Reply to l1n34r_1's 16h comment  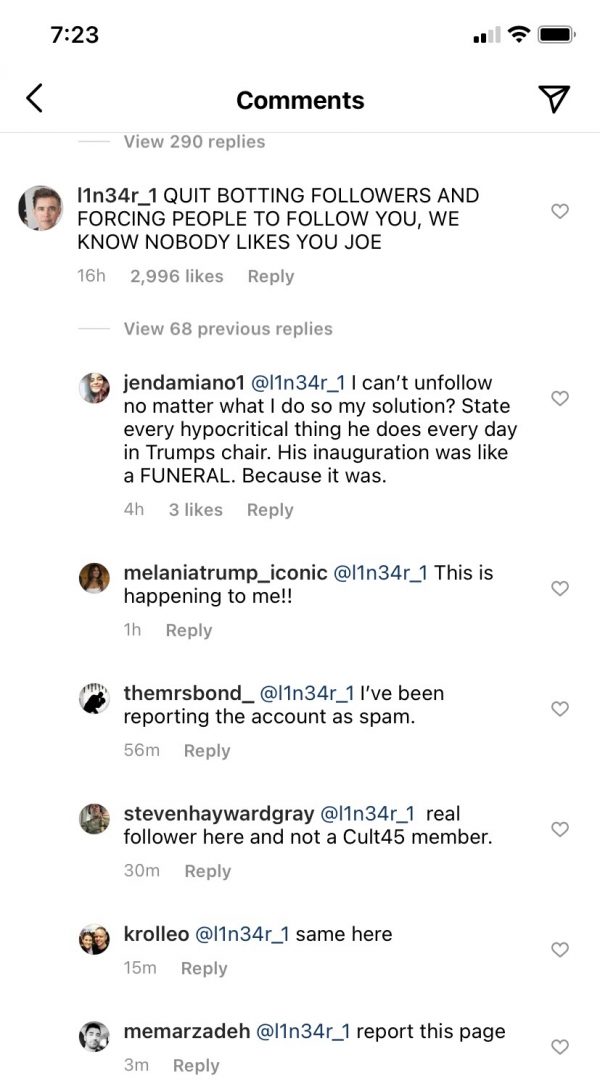pos(271,276)
